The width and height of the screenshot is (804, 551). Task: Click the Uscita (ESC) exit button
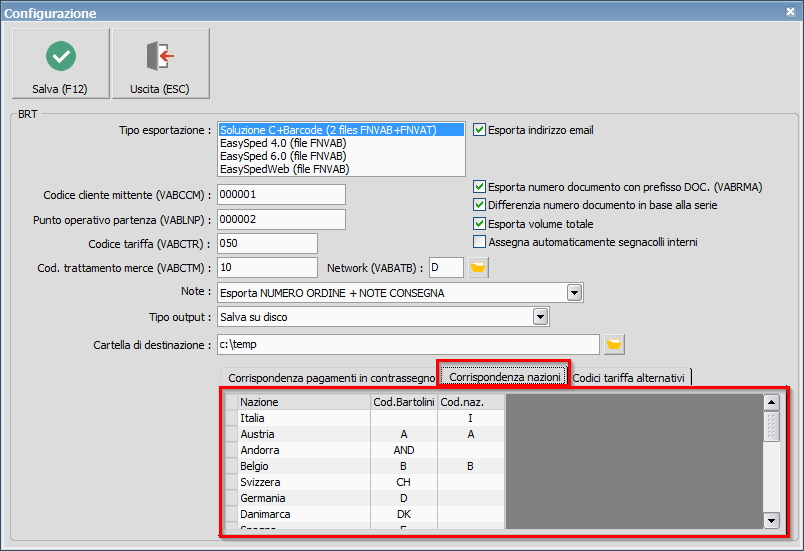160,63
